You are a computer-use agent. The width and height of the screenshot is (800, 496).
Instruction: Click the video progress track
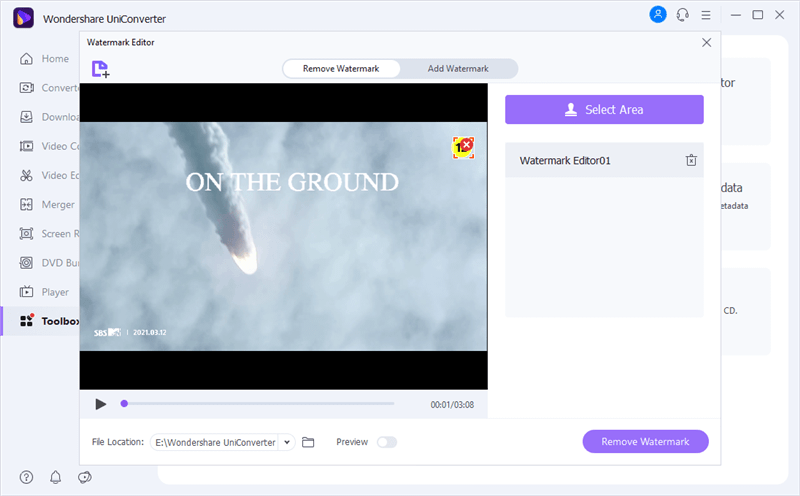tap(257, 404)
